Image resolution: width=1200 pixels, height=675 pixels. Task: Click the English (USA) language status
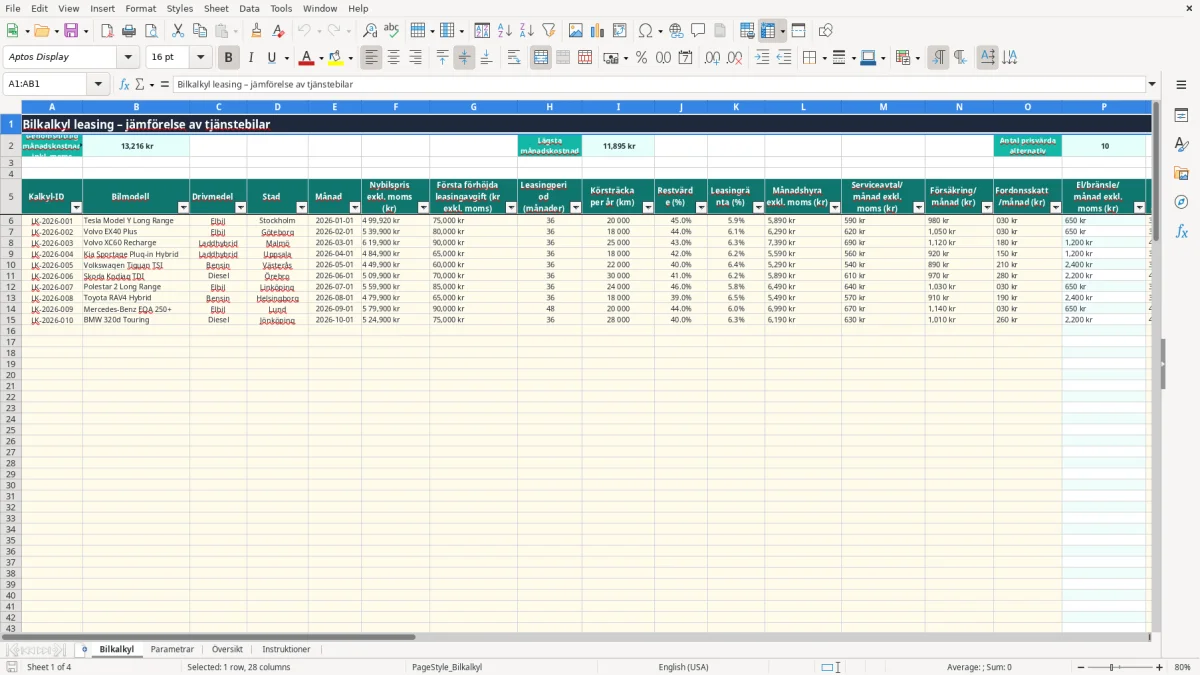click(x=683, y=667)
